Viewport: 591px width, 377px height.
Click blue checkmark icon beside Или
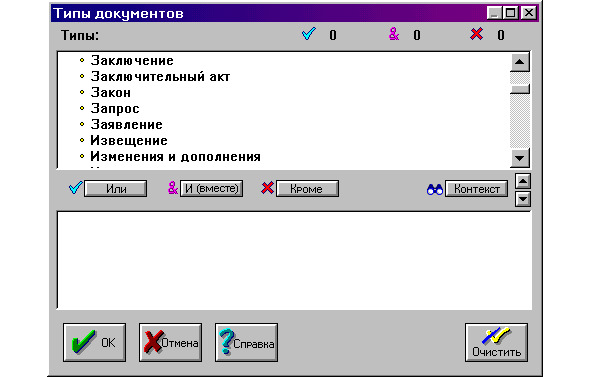coord(76,188)
